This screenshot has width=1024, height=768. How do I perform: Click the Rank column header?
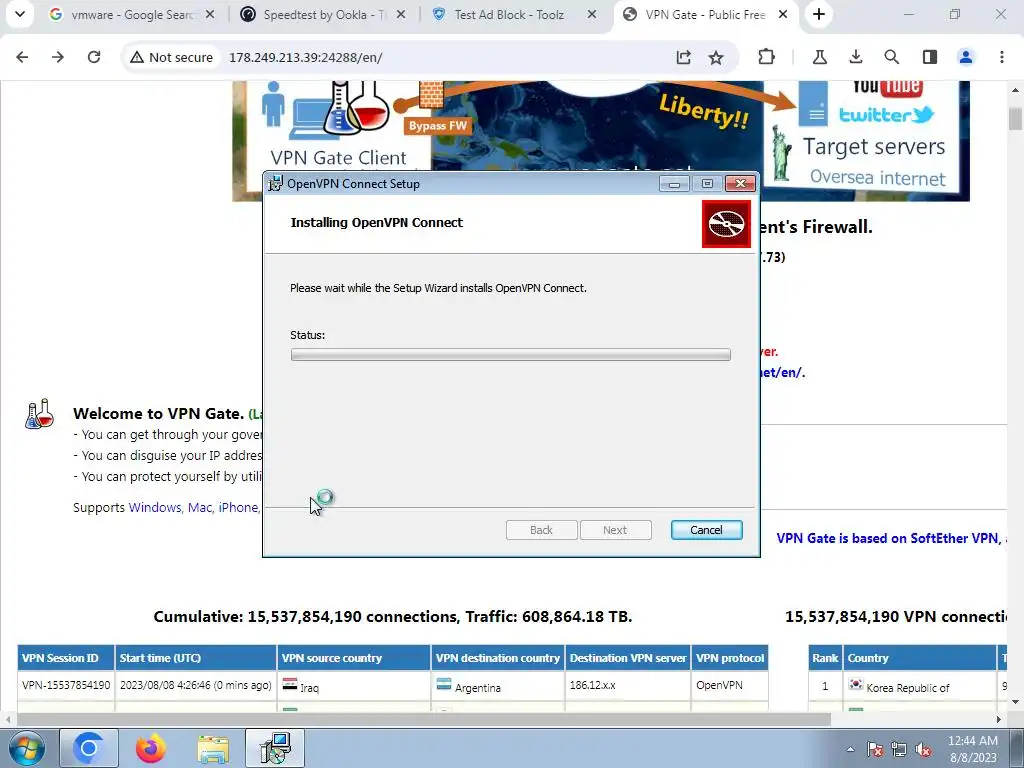825,658
